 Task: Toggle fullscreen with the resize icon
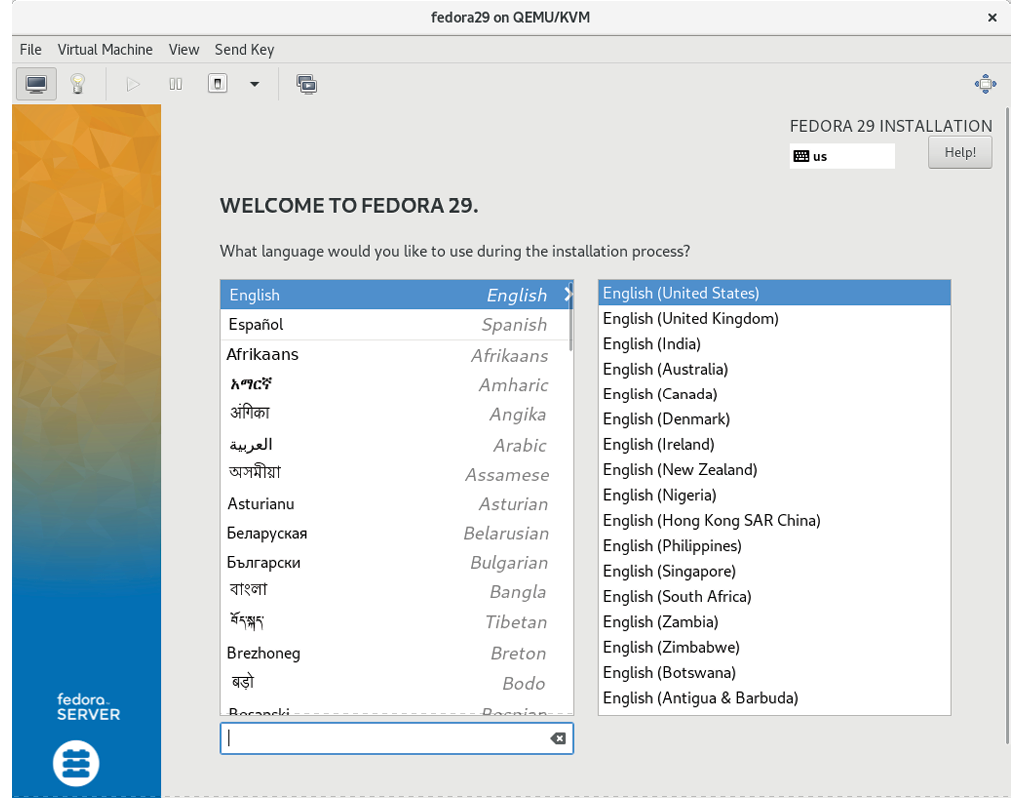[x=984, y=84]
